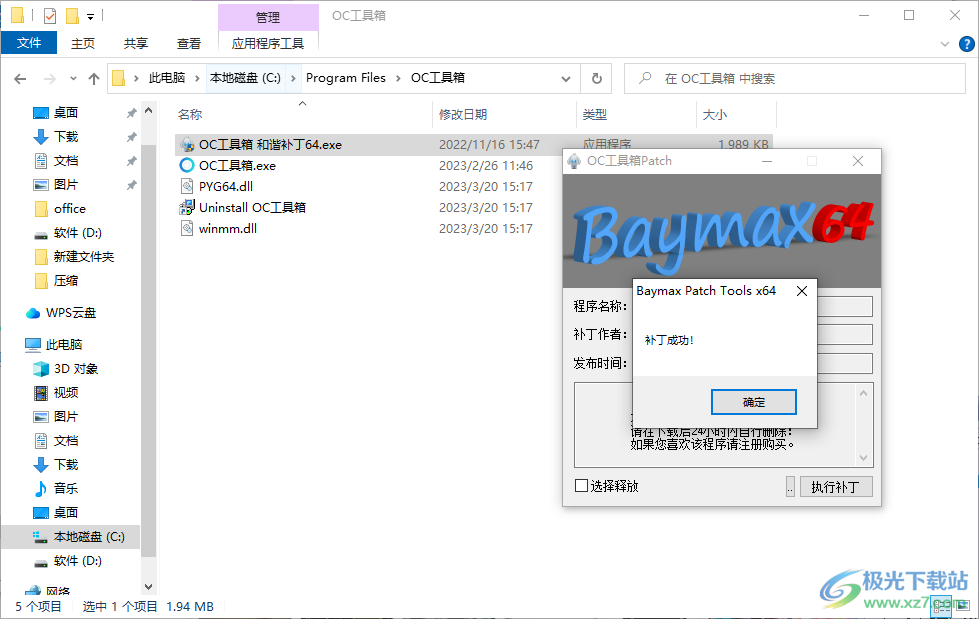Open 音乐 note icon in tree

tap(41, 489)
